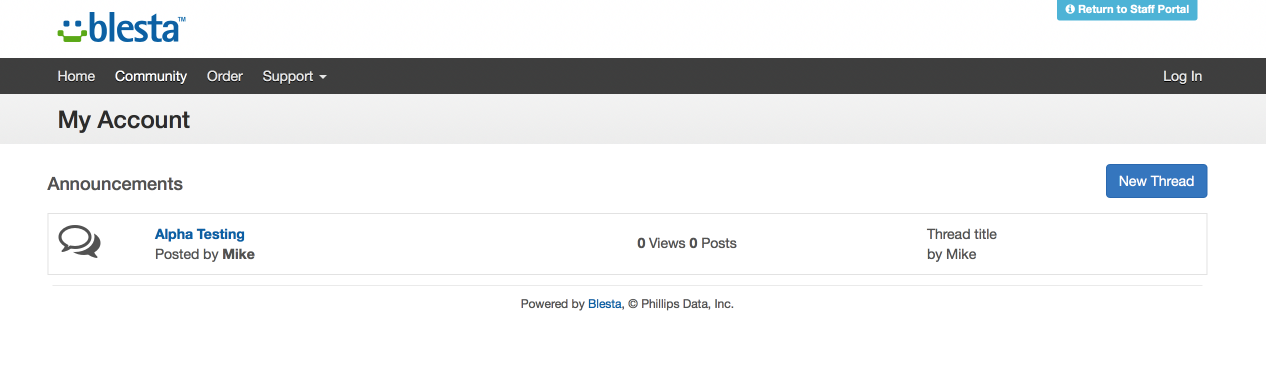The width and height of the screenshot is (1266, 373).
Task: Click Return to Staff Portal button
Action: [1127, 9]
